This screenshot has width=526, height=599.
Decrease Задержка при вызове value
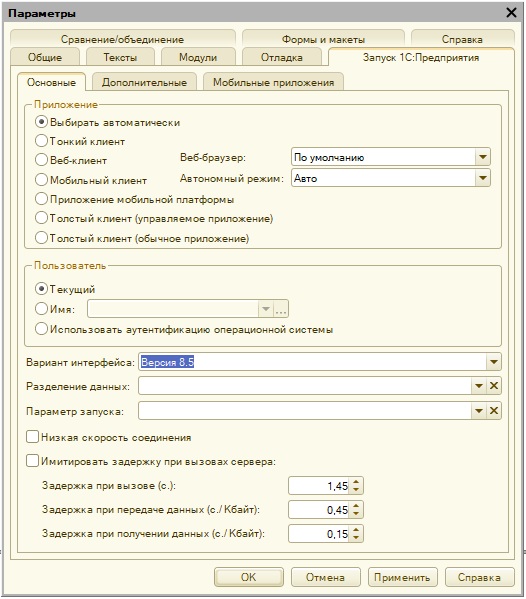click(x=356, y=490)
